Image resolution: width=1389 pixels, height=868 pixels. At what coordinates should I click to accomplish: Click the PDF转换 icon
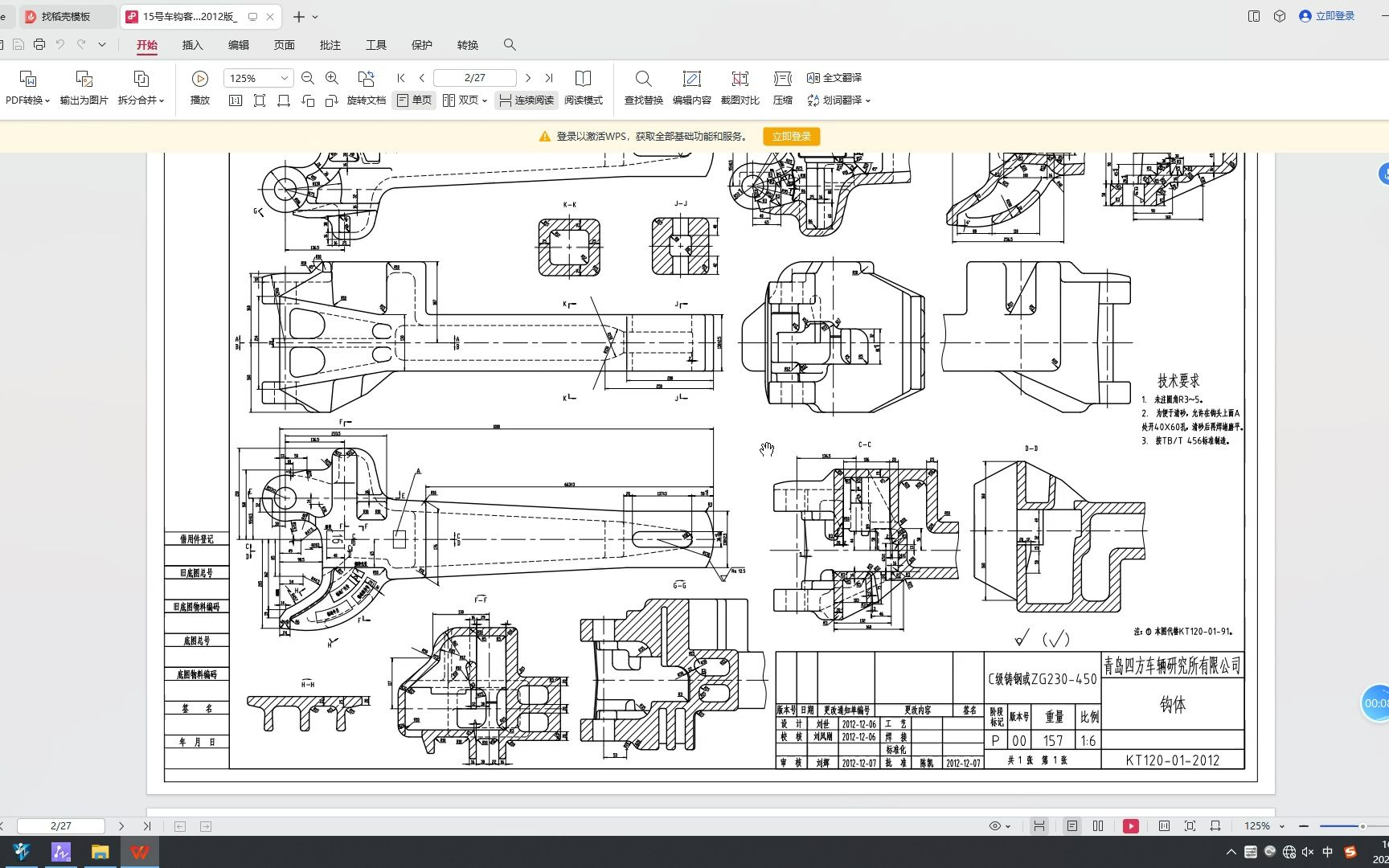27,79
